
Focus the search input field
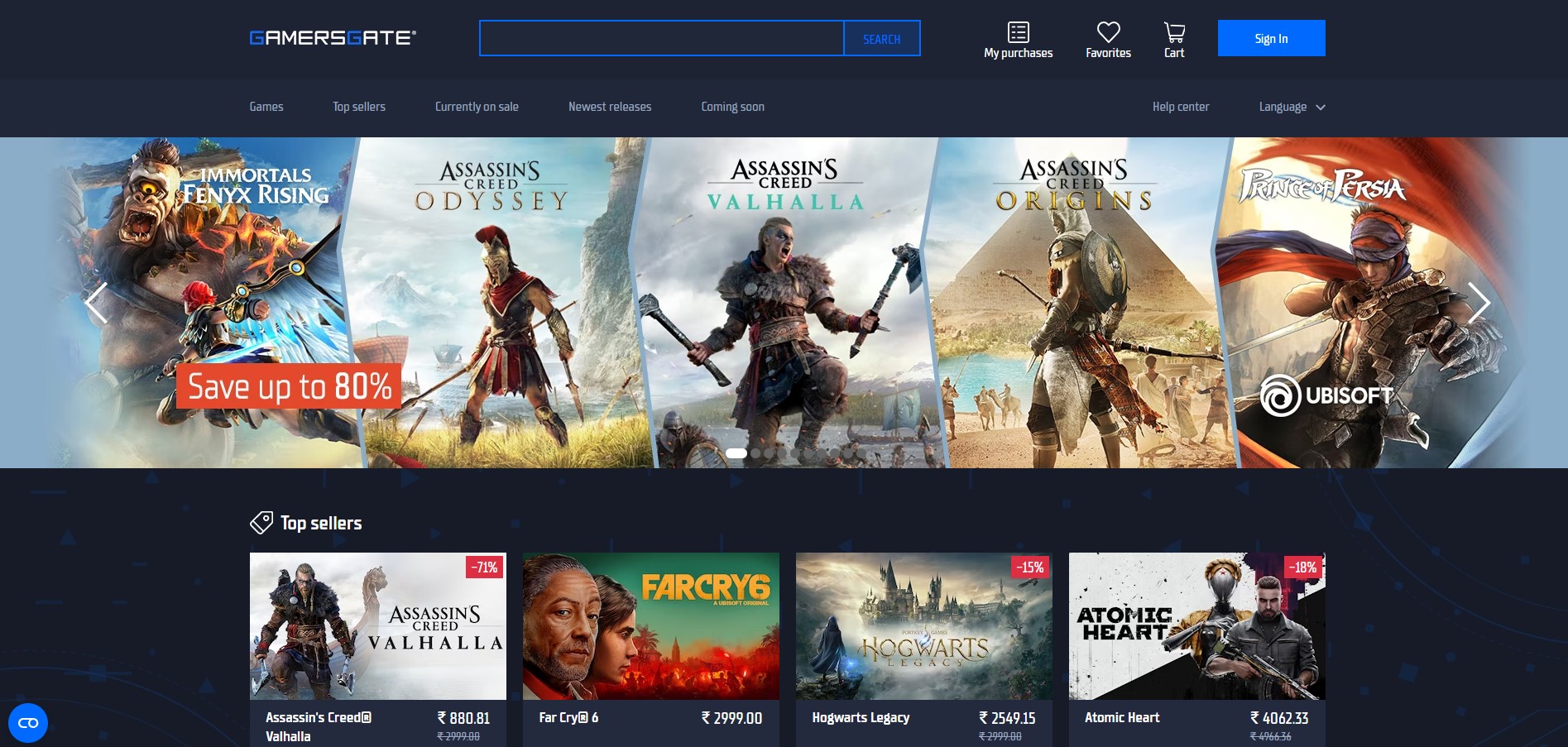tap(662, 39)
